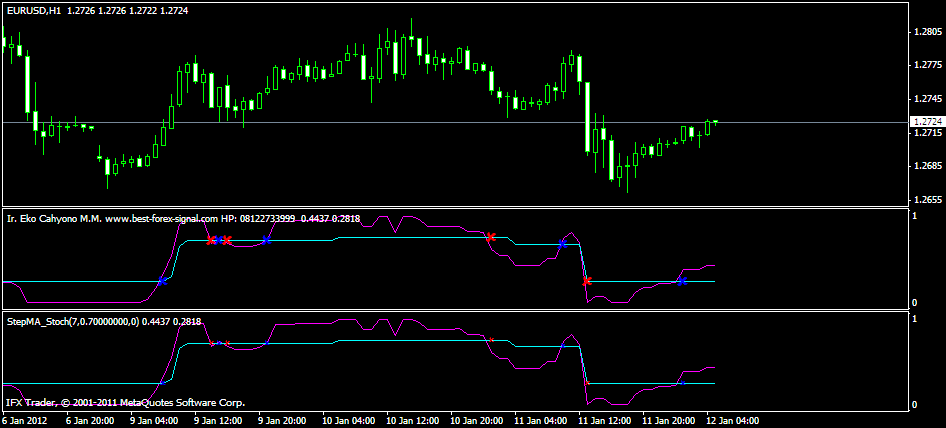This screenshot has height=428, width=946.
Task: Select the 1.2805 price axis label
Action: (927, 31)
